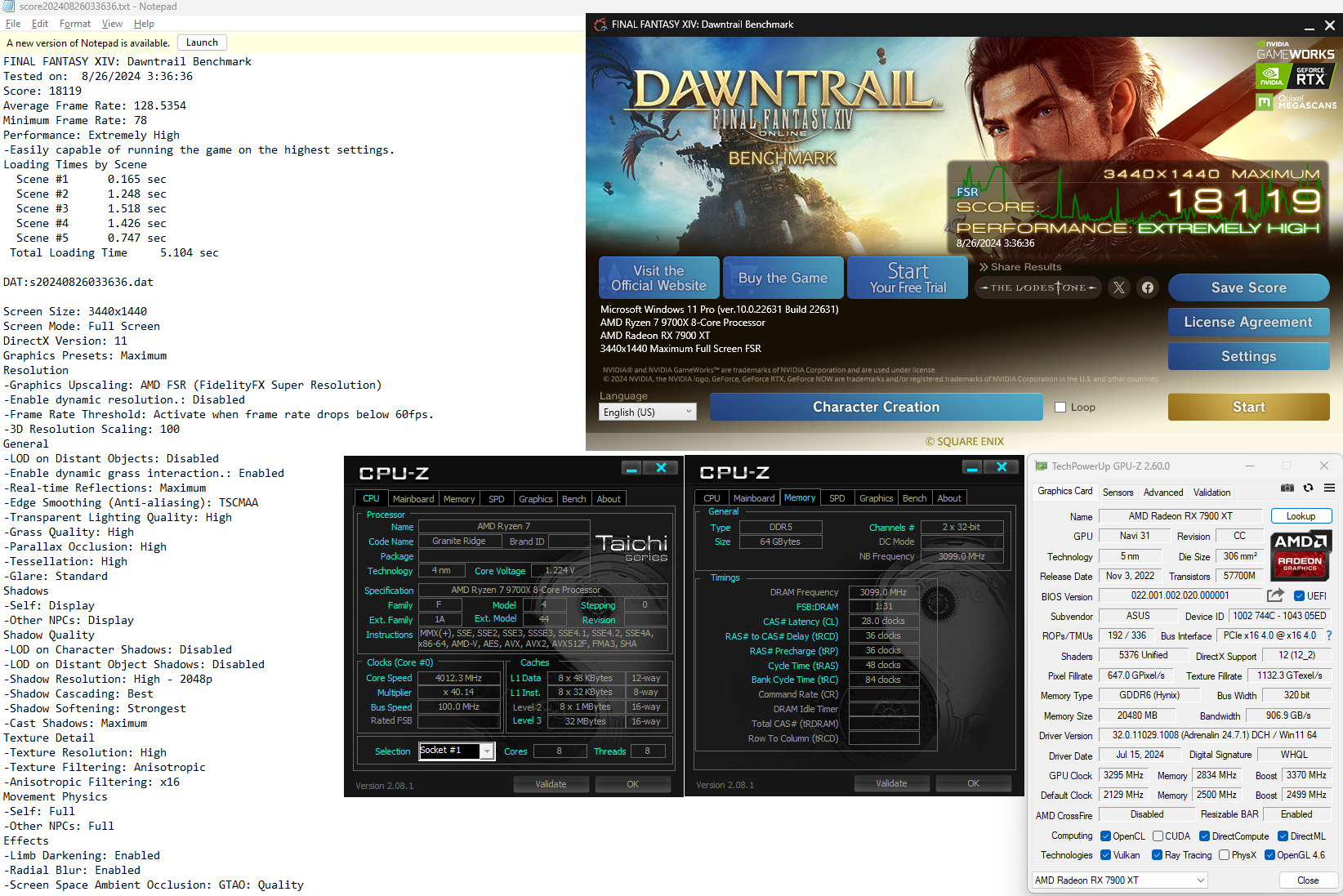Click Launch in Notepad update bar
Screen dimensions: 1343x896
point(202,42)
